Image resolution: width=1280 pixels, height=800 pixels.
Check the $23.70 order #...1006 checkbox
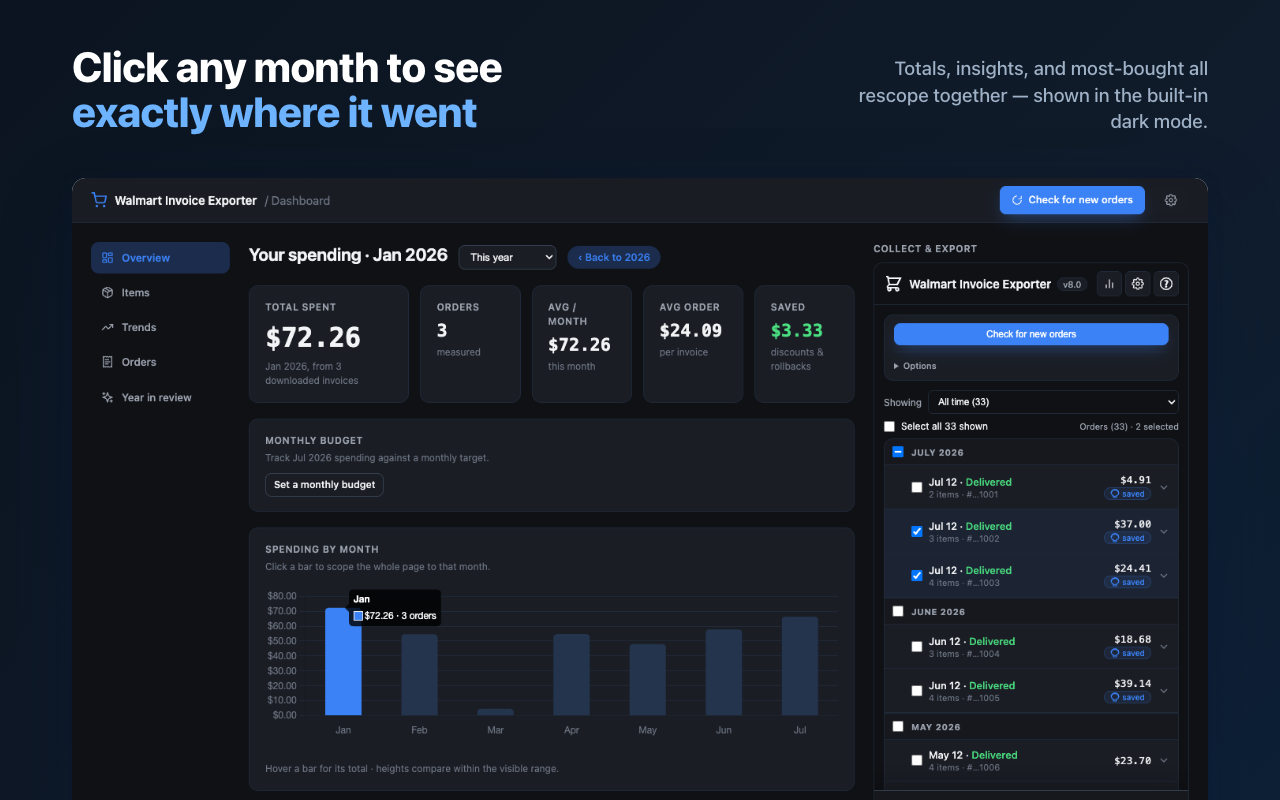click(x=917, y=761)
